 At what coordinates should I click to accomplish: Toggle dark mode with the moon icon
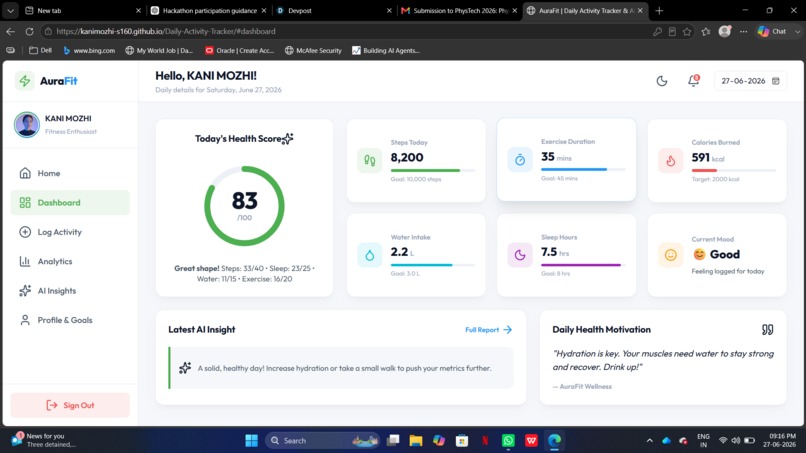point(662,81)
